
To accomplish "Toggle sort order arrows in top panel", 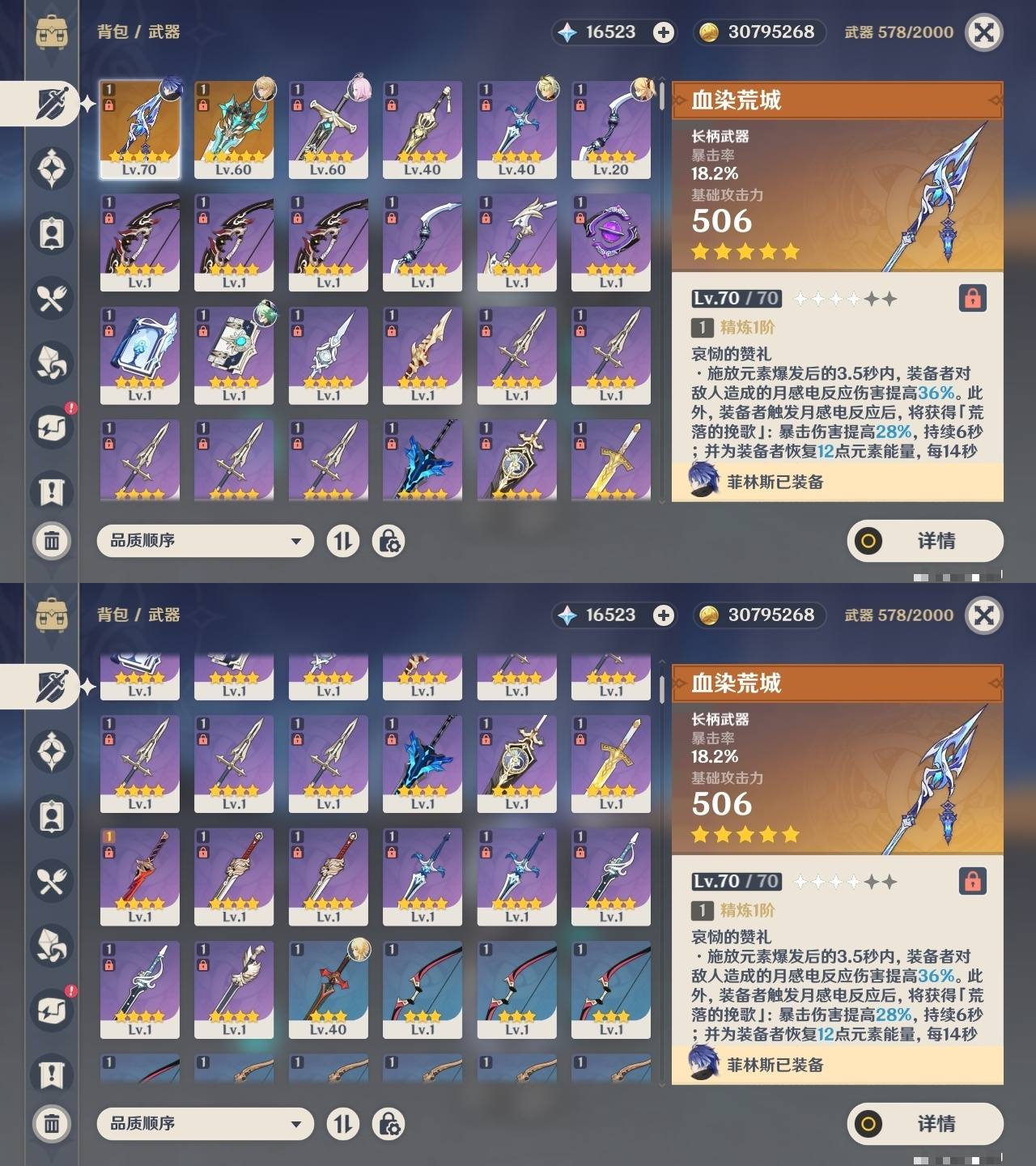I will click(343, 540).
